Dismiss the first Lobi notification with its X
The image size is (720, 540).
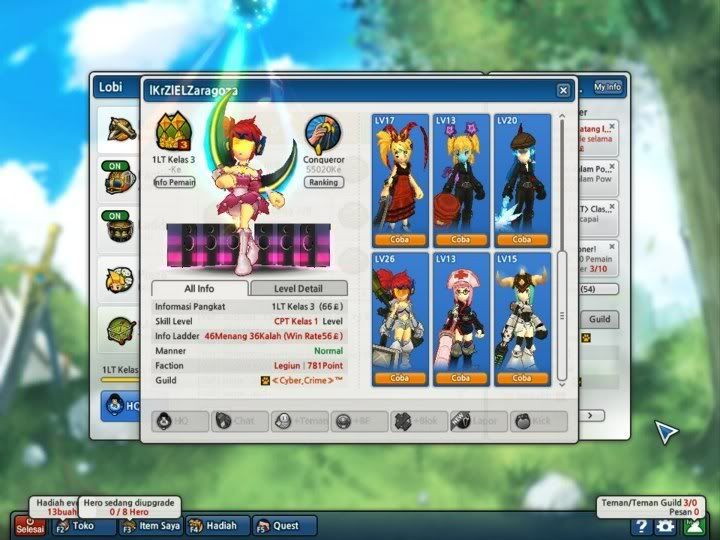[x=612, y=126]
